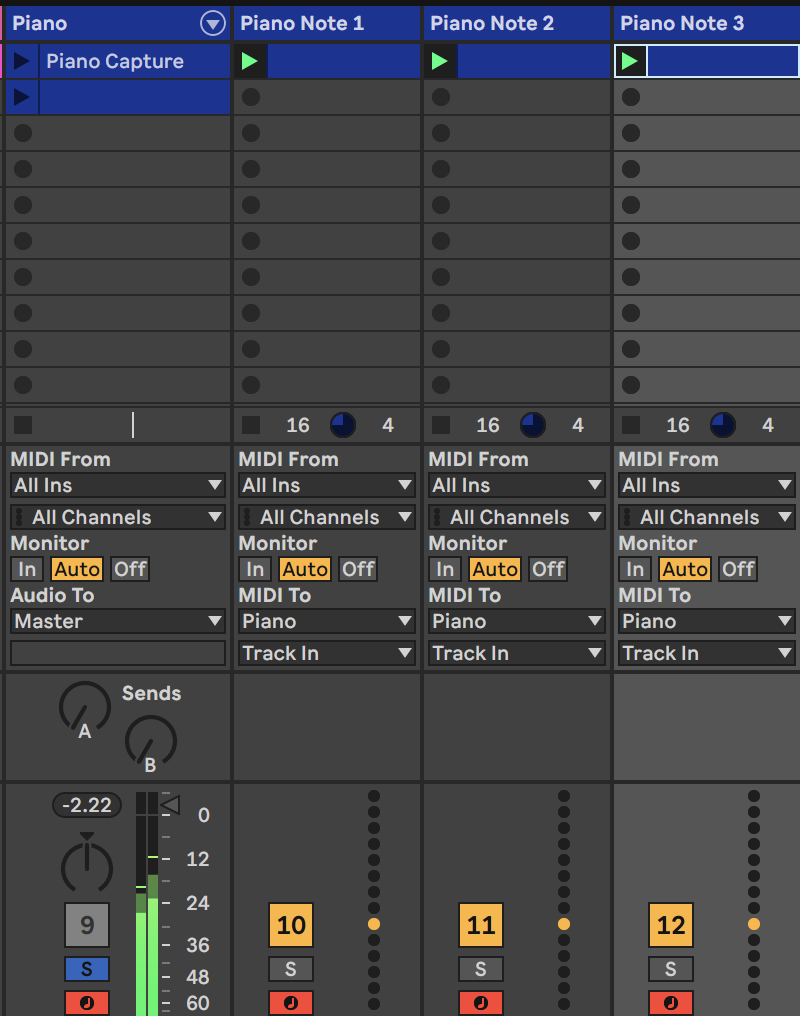Image resolution: width=800 pixels, height=1016 pixels.
Task: Arm Piano Note 3 for recording
Action: tap(670, 1003)
